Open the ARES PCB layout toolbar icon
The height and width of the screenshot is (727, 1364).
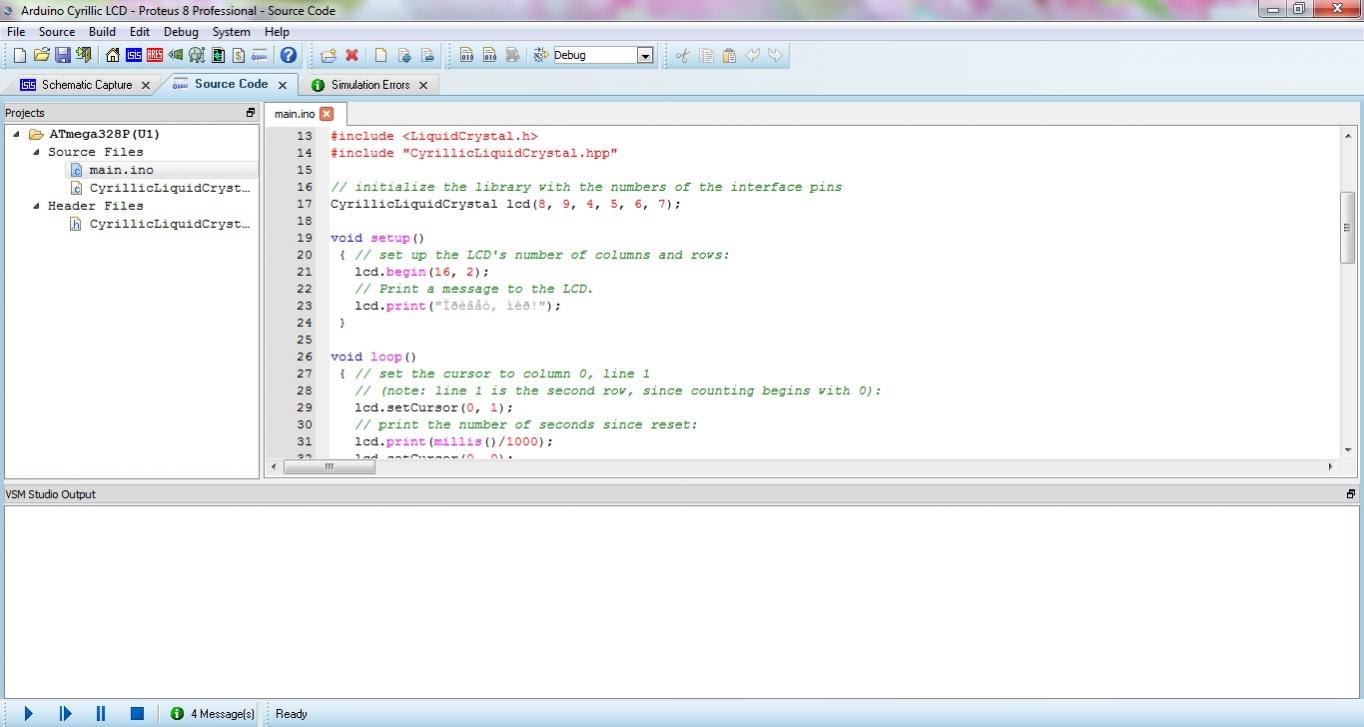(x=154, y=55)
